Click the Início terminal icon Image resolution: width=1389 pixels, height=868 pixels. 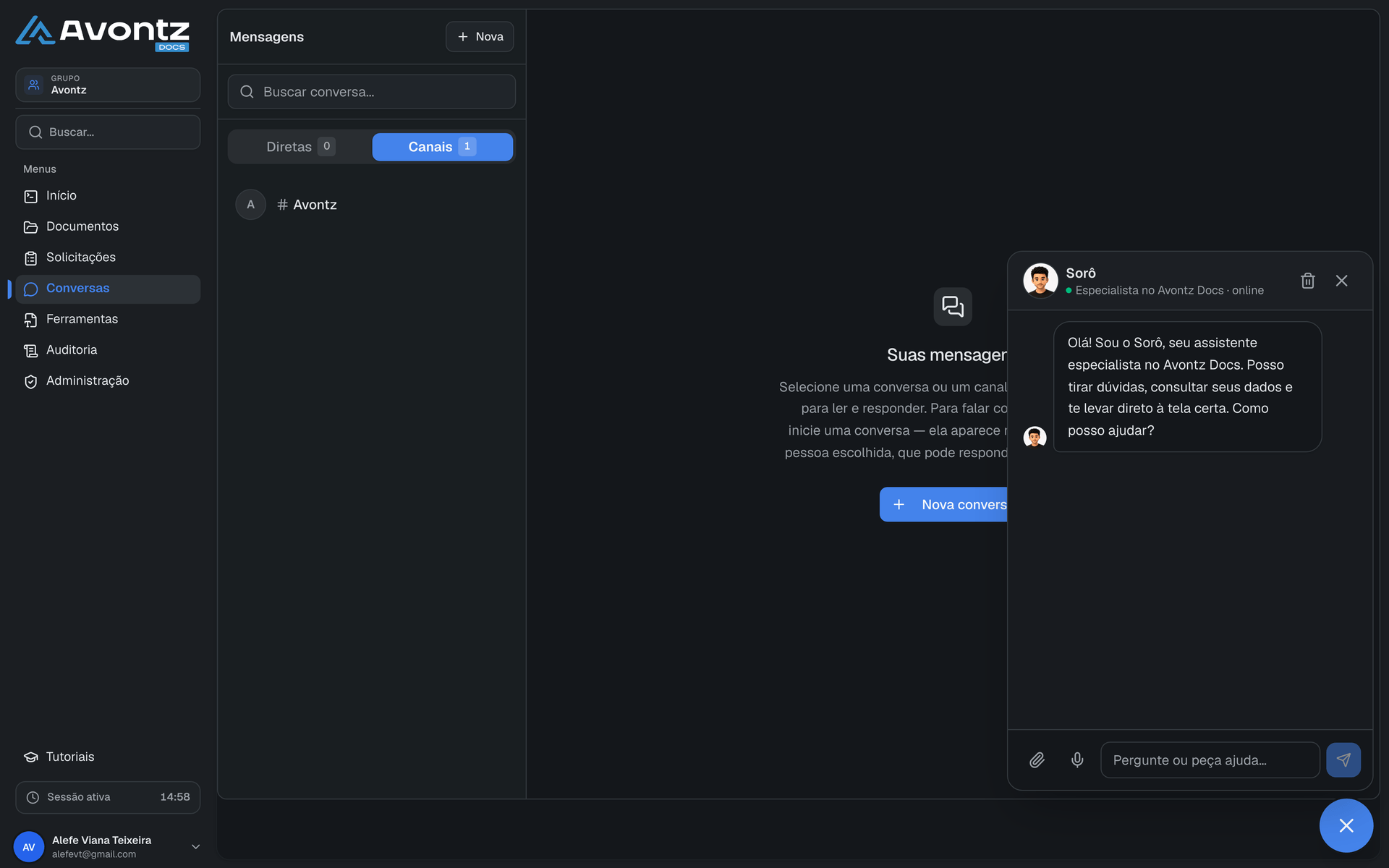(30, 197)
